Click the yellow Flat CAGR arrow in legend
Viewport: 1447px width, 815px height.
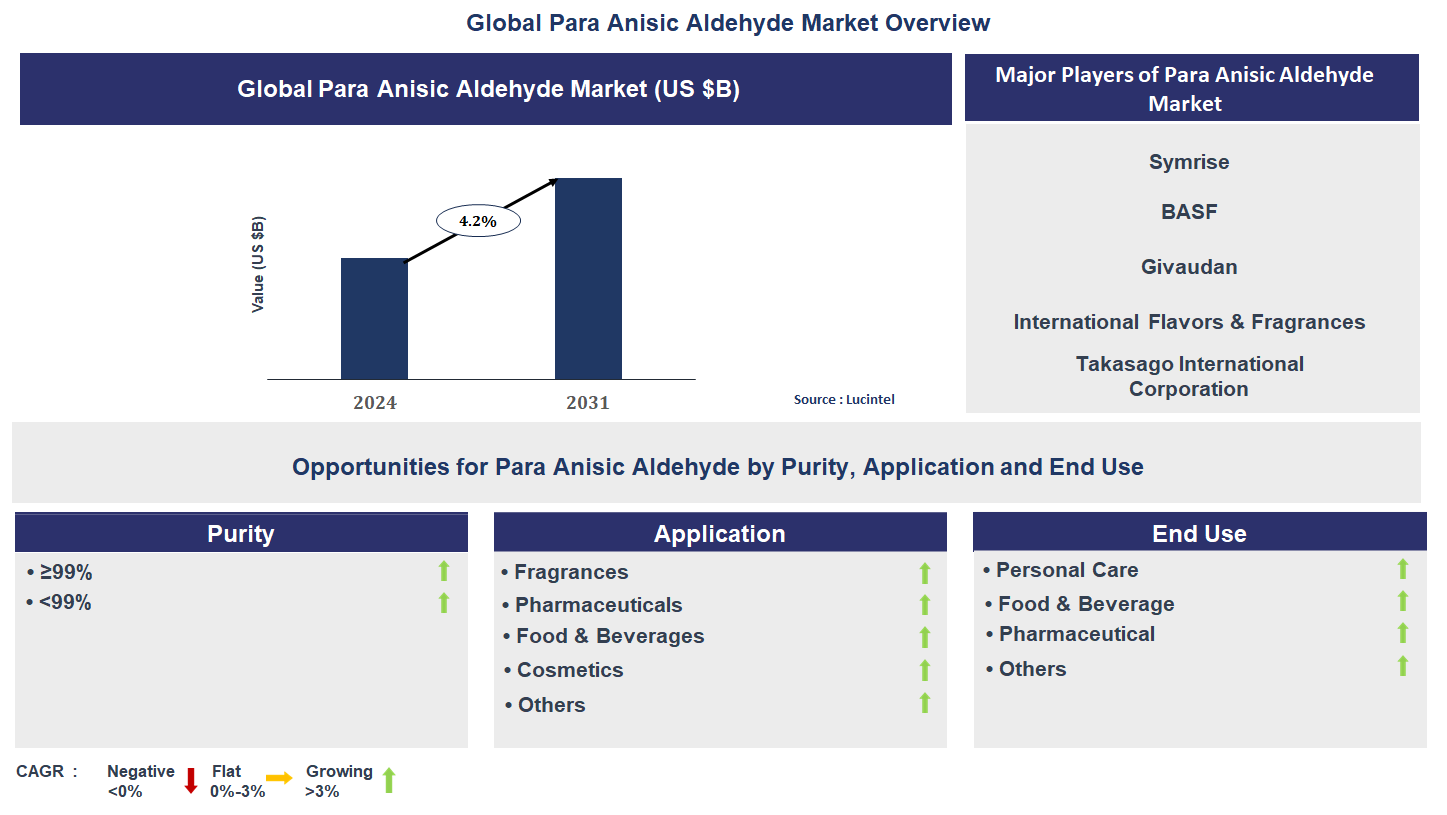click(x=283, y=778)
